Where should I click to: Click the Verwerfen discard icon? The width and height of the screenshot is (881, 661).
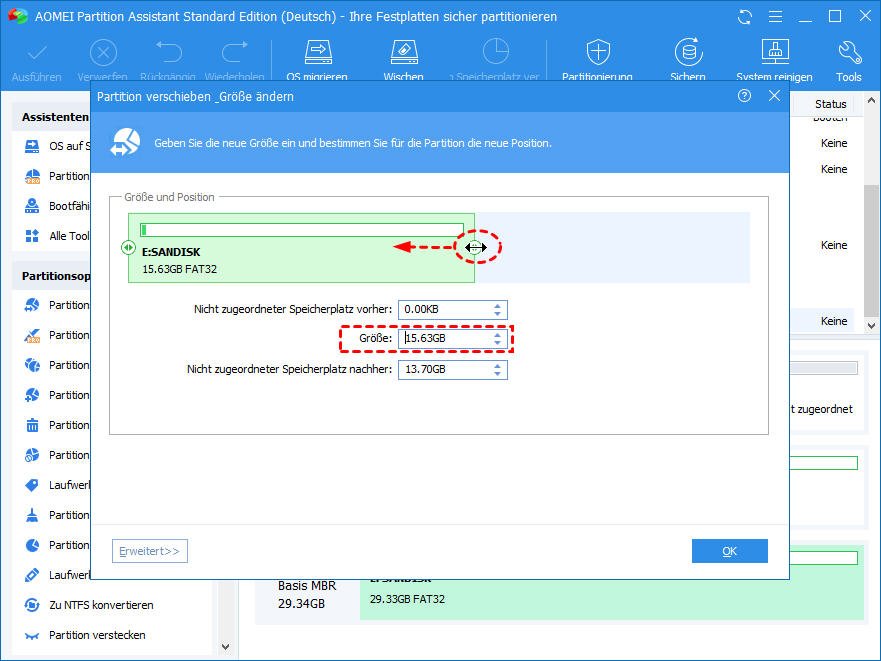click(103, 53)
